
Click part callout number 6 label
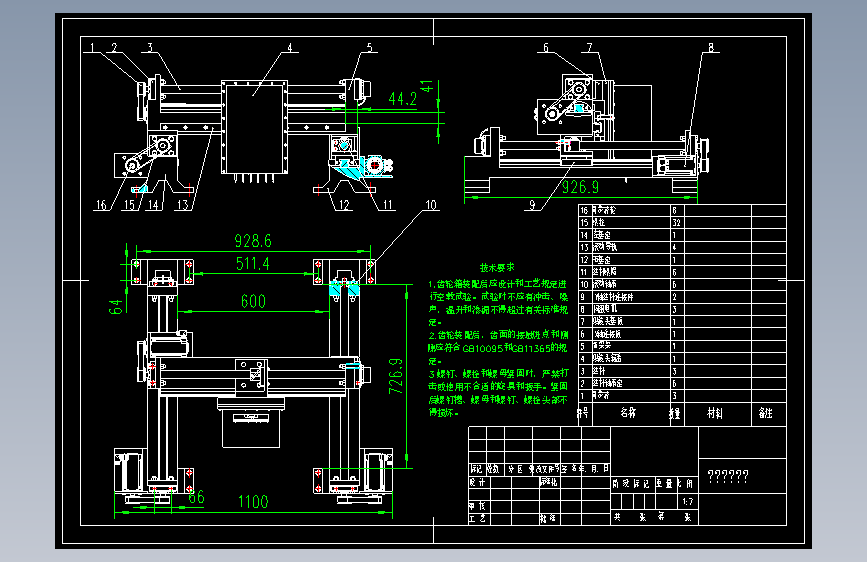point(546,48)
